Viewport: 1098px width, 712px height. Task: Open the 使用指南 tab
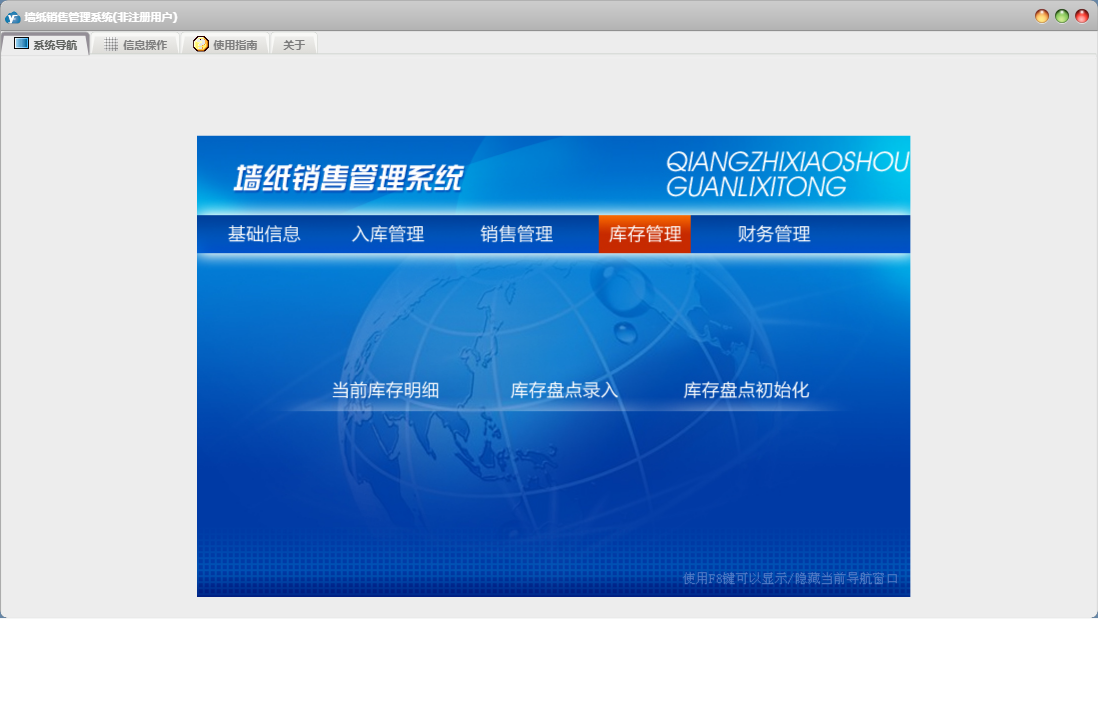click(x=226, y=45)
